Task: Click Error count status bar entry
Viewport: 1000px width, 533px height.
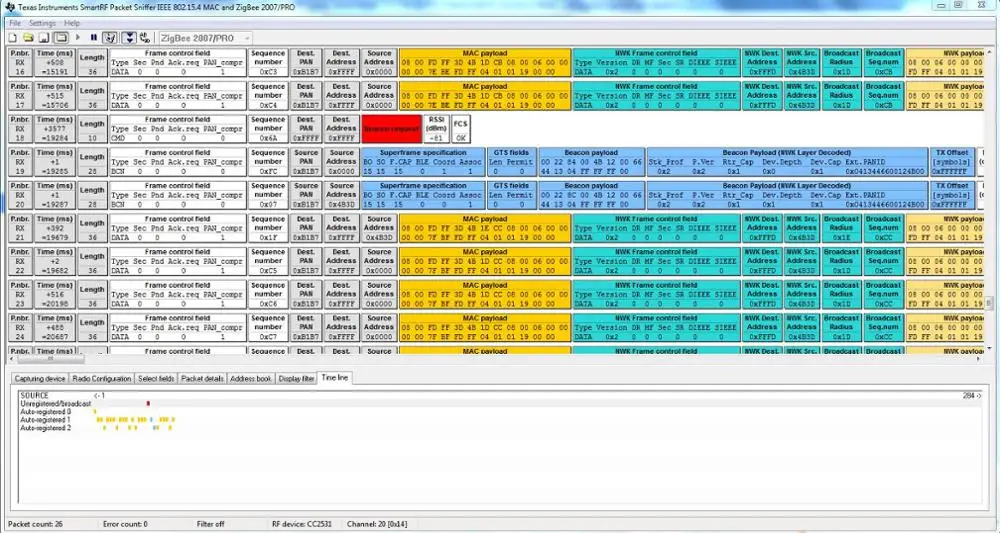Action: pos(125,524)
